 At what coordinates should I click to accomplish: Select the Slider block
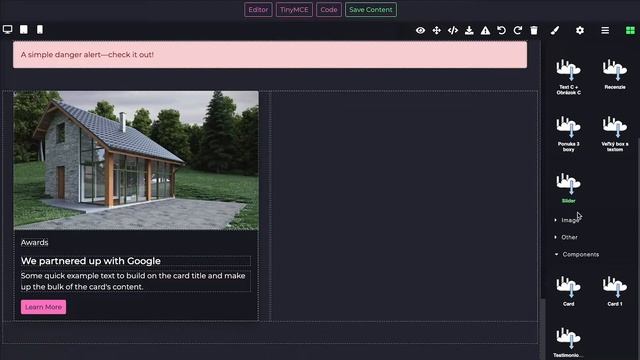569,188
